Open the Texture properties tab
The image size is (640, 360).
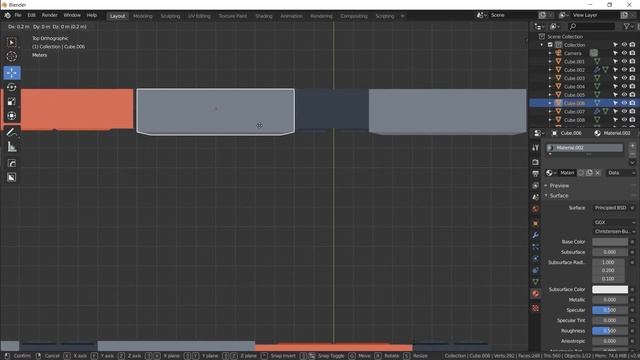[535, 308]
